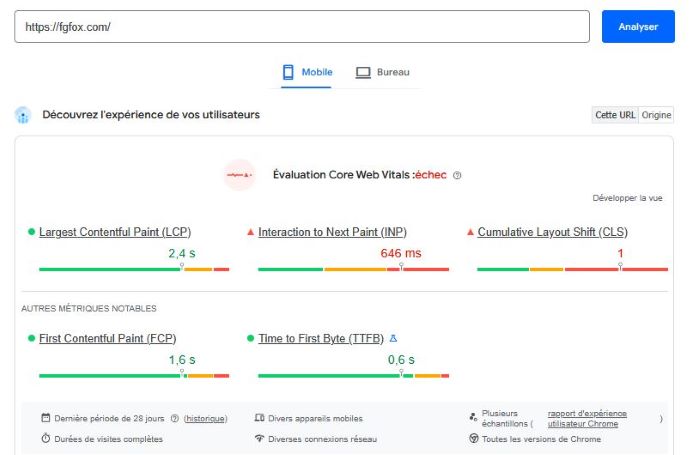The image size is (700, 455).
Task: Open the historique link
Action: point(205,419)
